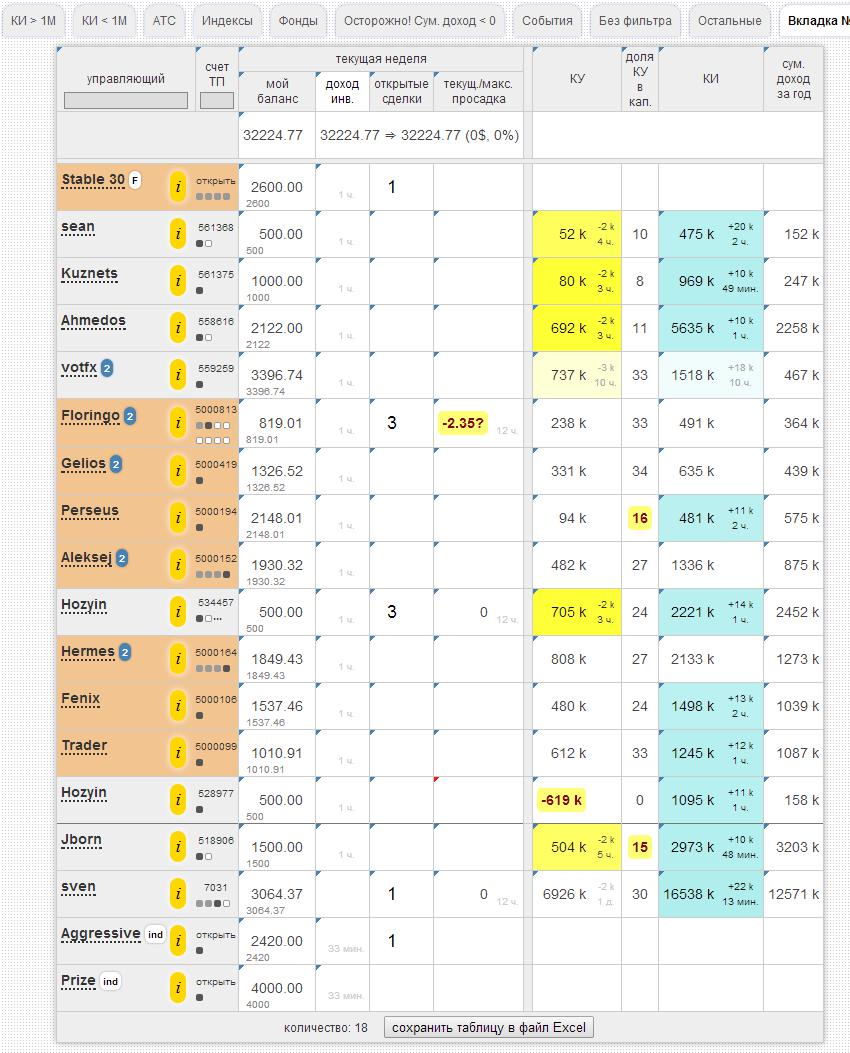Select the открытые сделки column header
Image resolution: width=850 pixels, height=1053 pixels.
point(402,91)
